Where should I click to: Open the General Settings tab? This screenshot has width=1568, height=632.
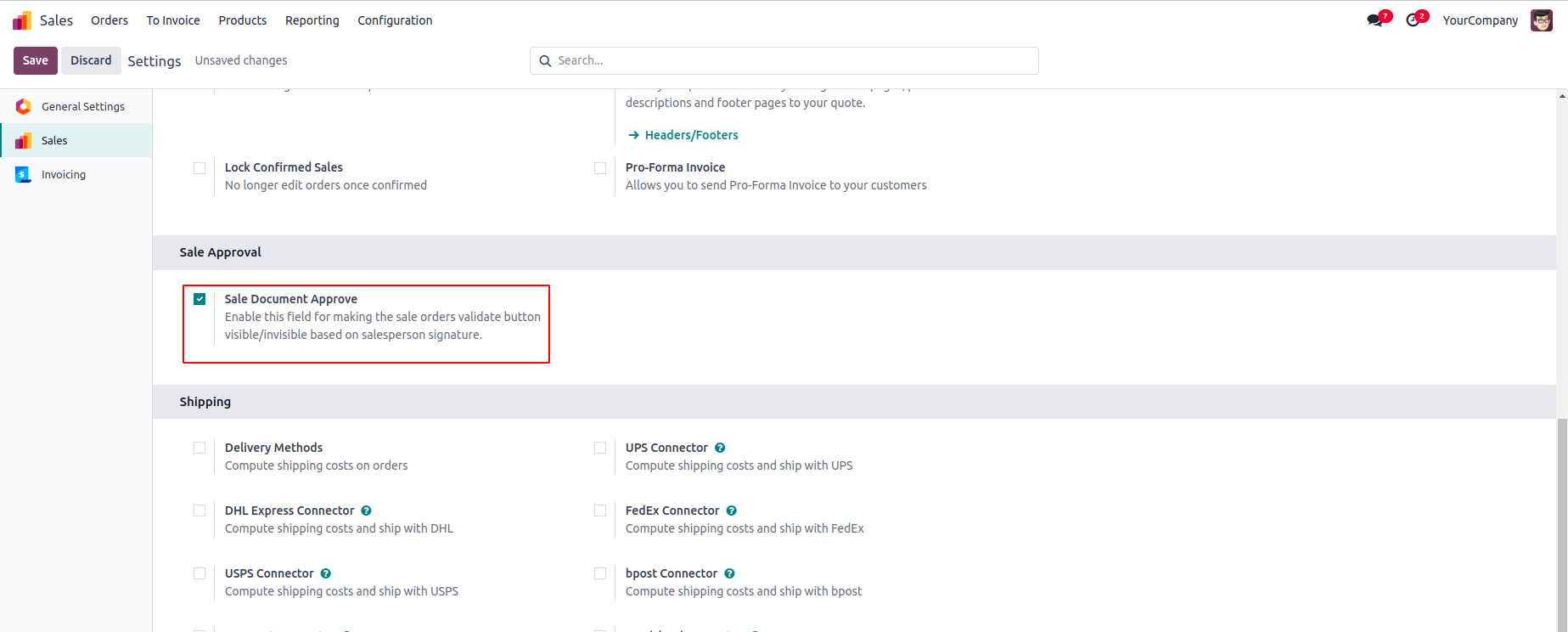(x=82, y=106)
